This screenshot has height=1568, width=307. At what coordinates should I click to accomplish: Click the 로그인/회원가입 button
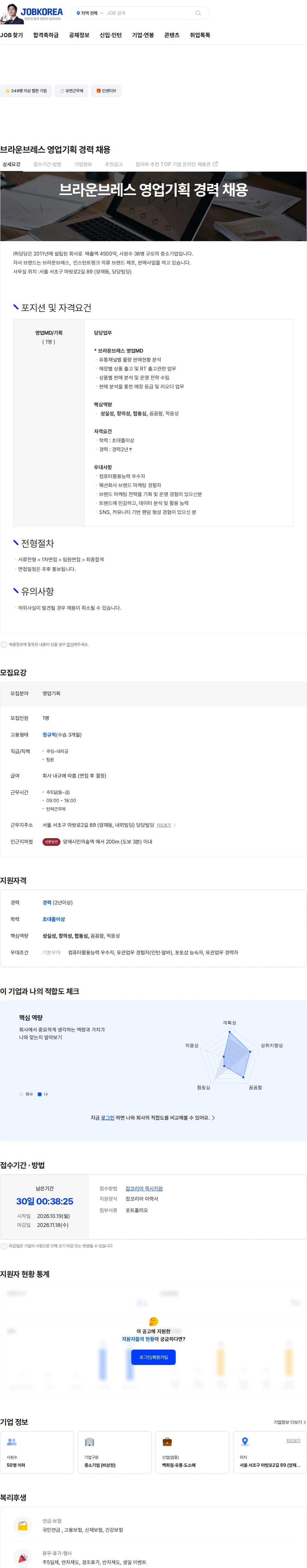[153, 1357]
